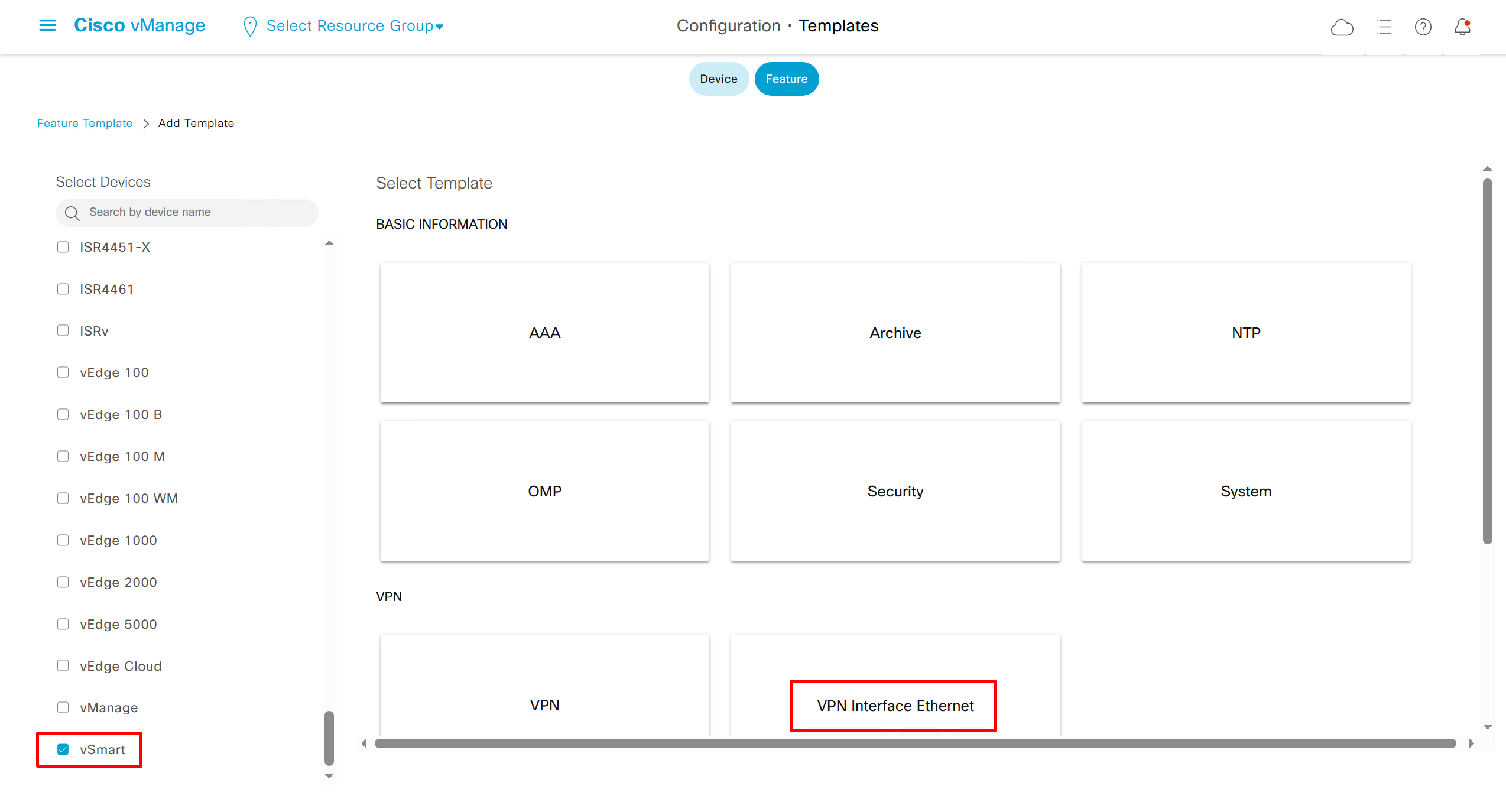Open the hamburger navigation menu
1506x812 pixels.
(x=47, y=25)
